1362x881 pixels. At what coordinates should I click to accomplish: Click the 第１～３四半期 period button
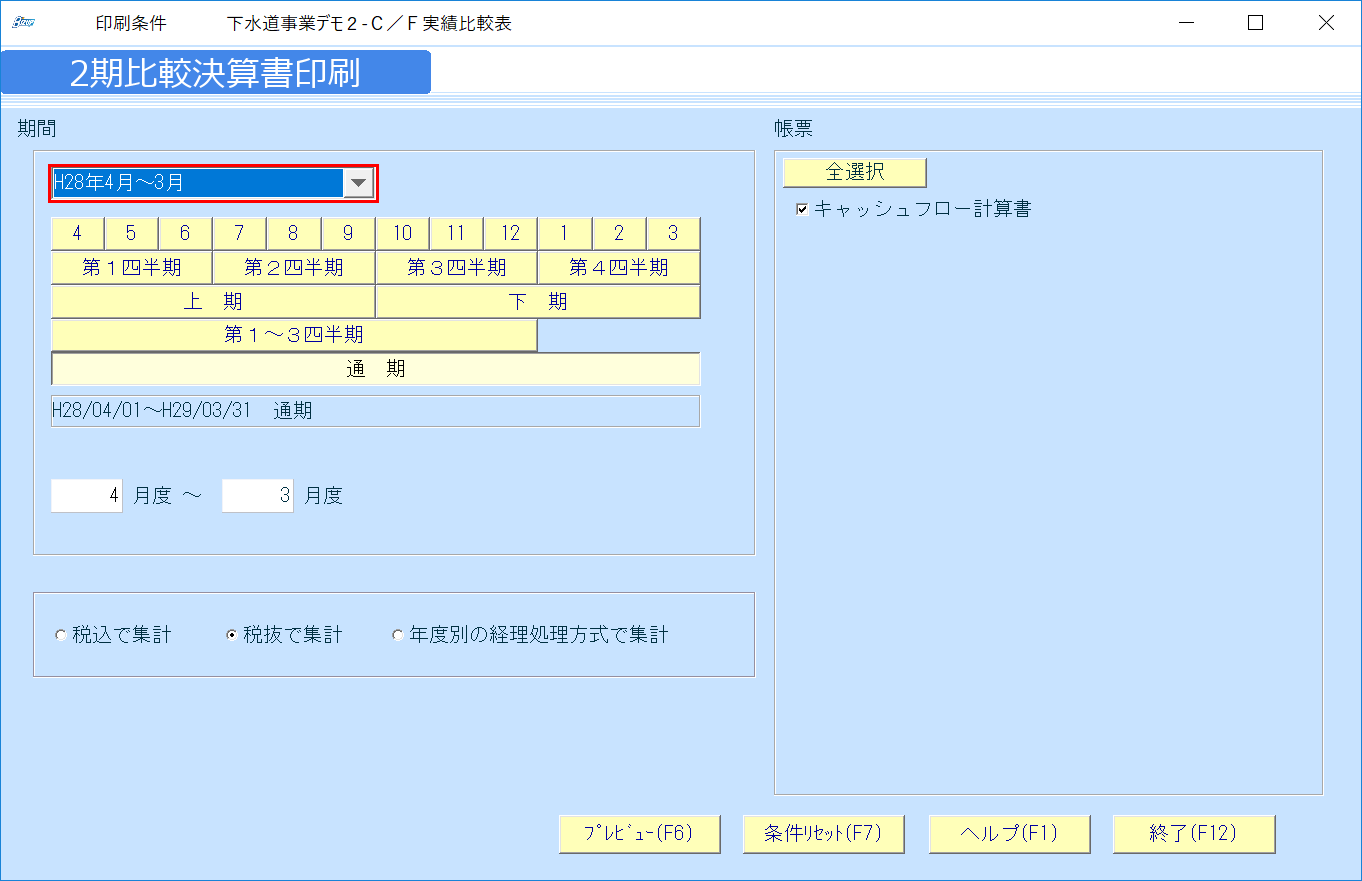click(x=294, y=335)
